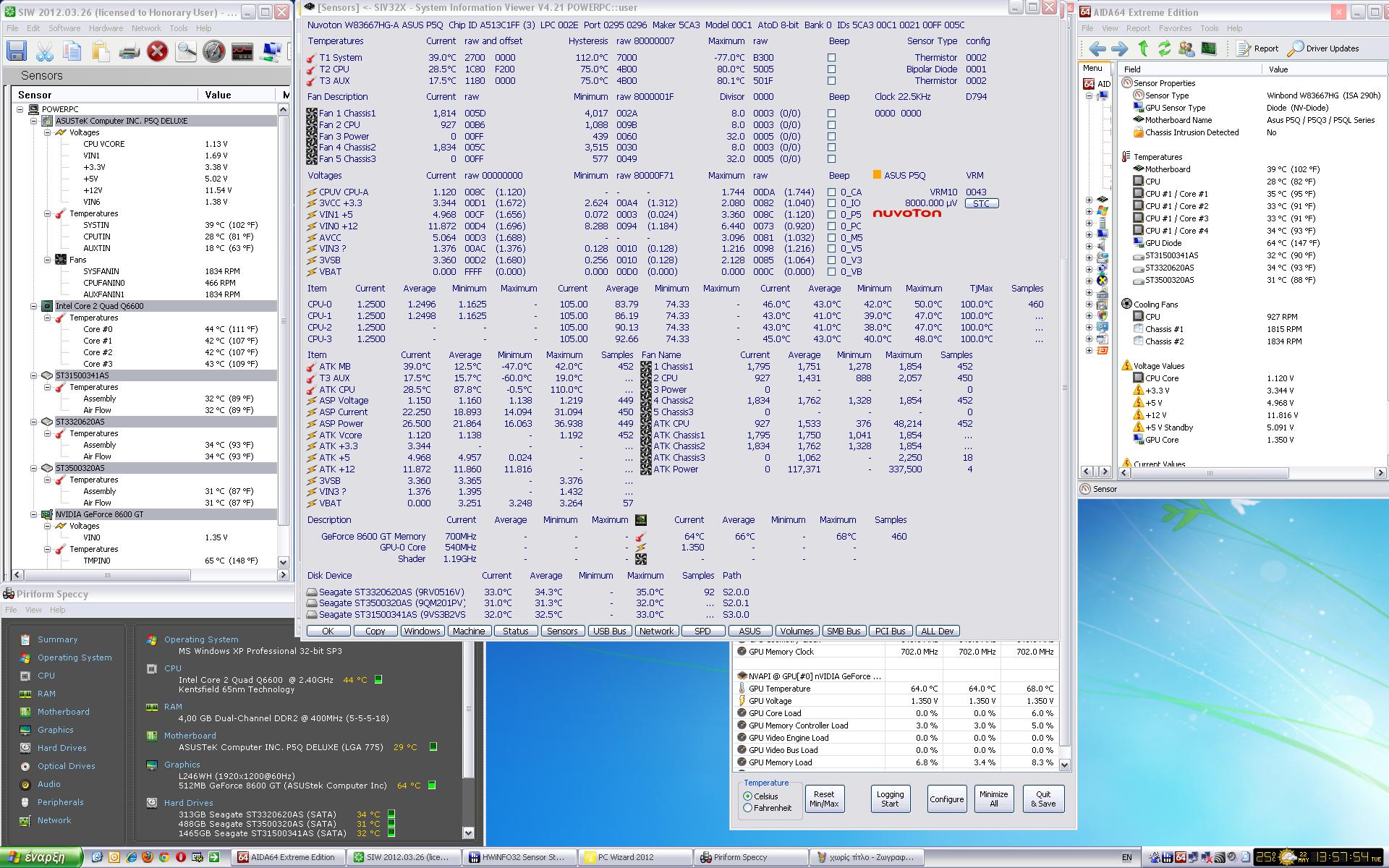Click the magnifier Find icon in SIW toolbar

186,51
